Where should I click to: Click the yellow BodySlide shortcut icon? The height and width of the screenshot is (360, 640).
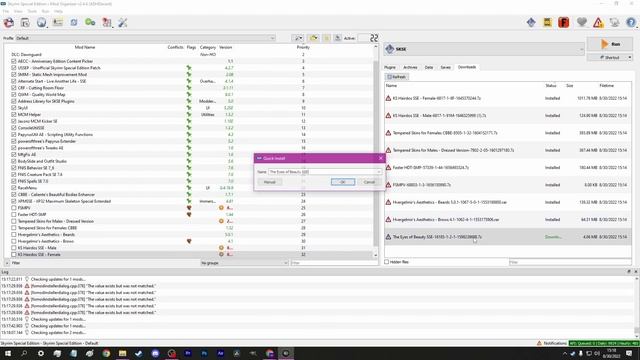tap(547, 22)
